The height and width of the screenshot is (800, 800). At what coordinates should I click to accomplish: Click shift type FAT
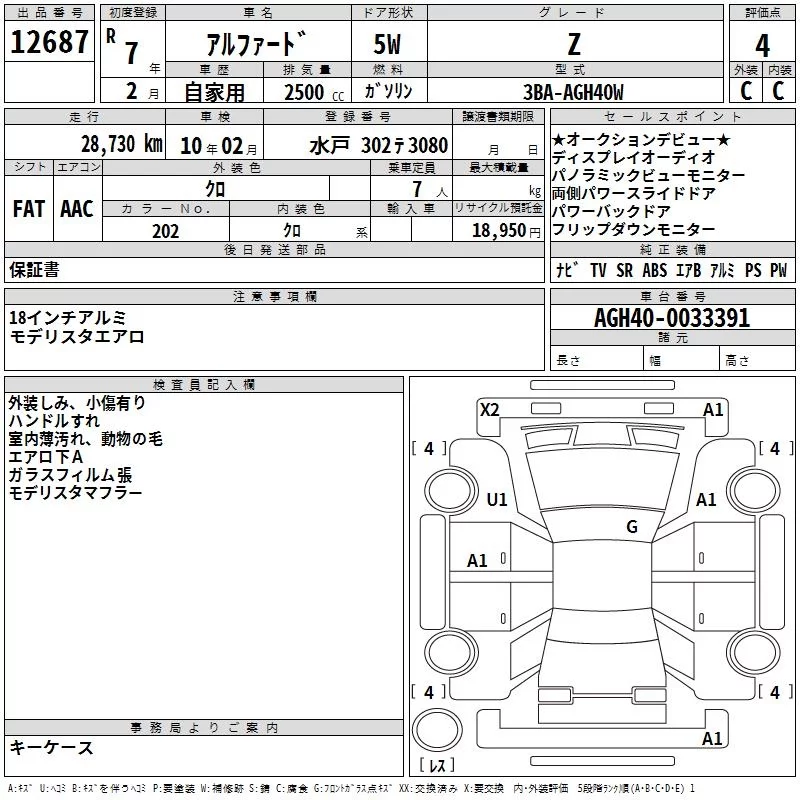point(29,209)
